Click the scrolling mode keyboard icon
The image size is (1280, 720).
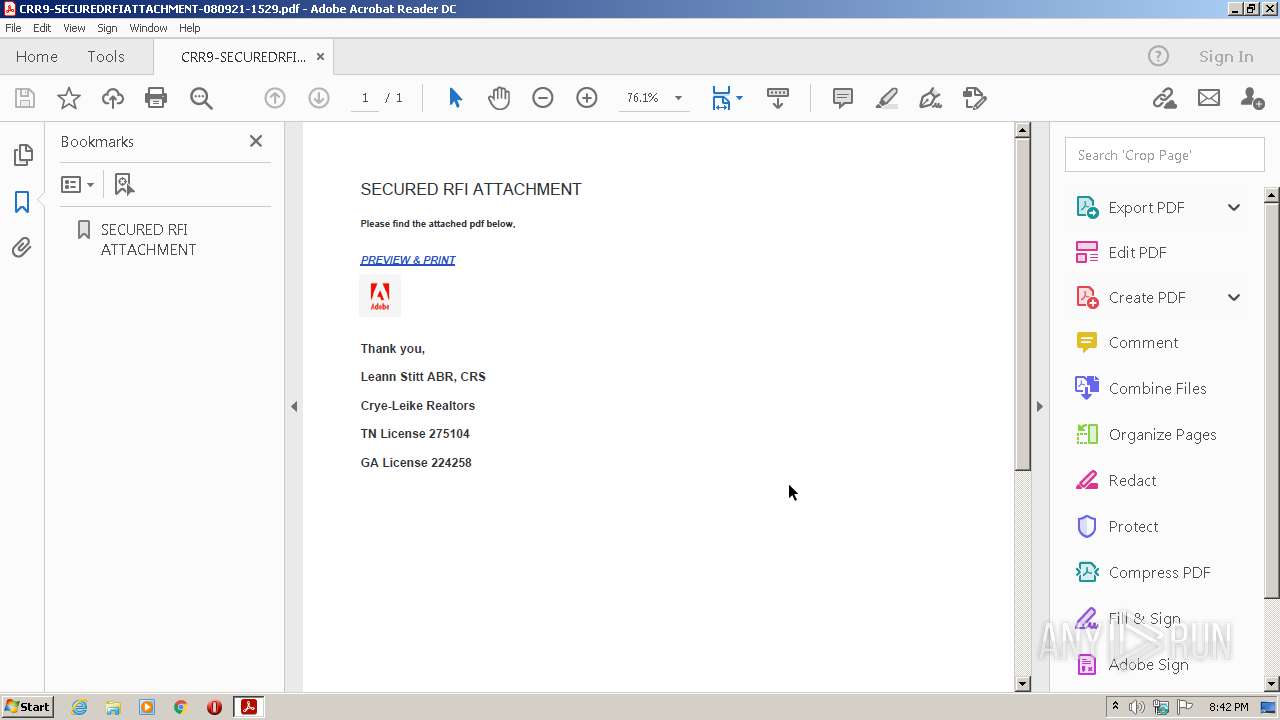point(778,98)
